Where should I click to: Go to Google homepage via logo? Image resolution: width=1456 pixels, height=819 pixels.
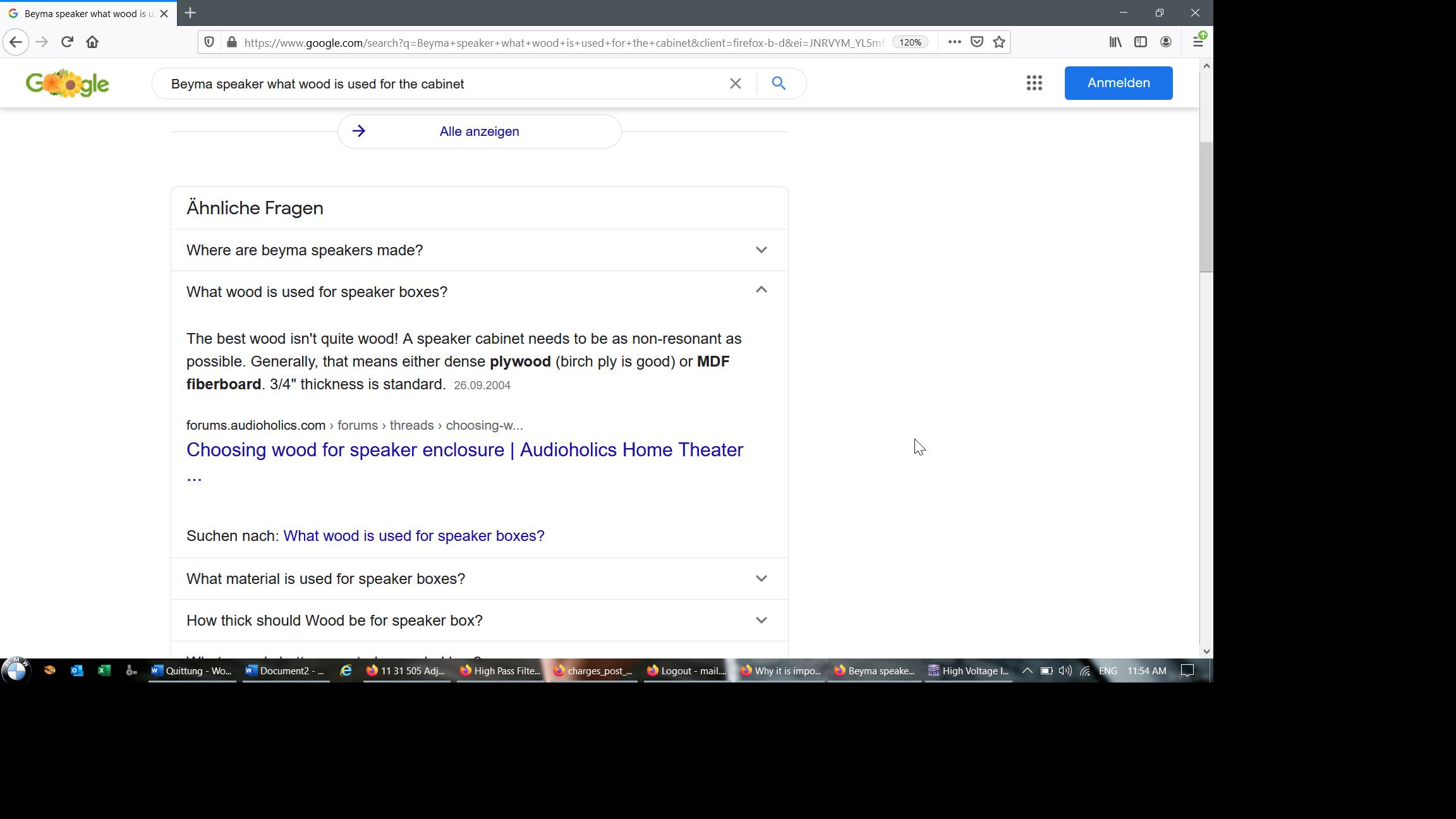(68, 83)
